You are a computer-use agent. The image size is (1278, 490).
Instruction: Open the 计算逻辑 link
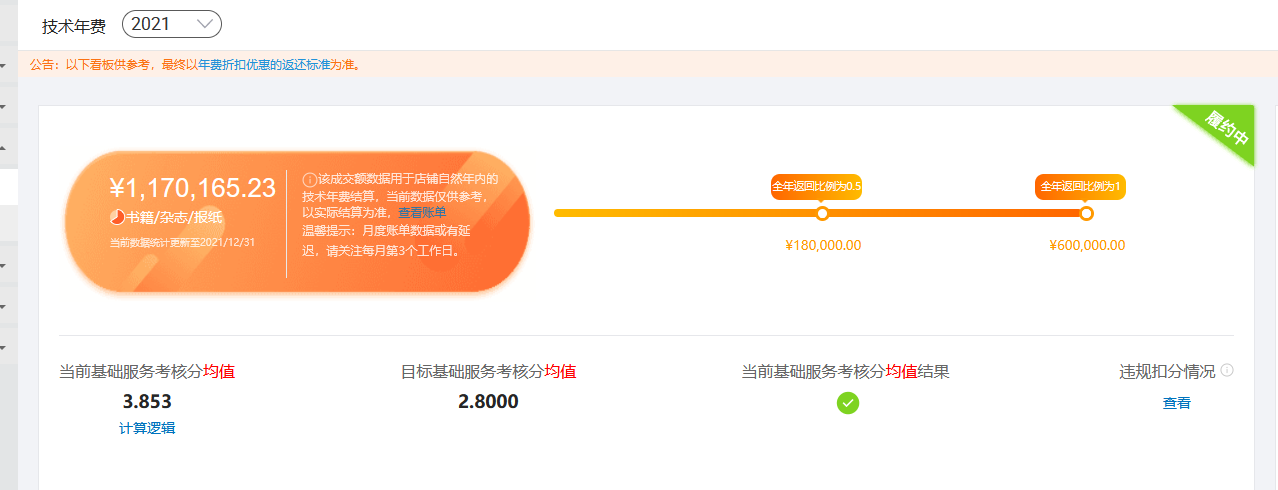pyautogui.click(x=147, y=428)
